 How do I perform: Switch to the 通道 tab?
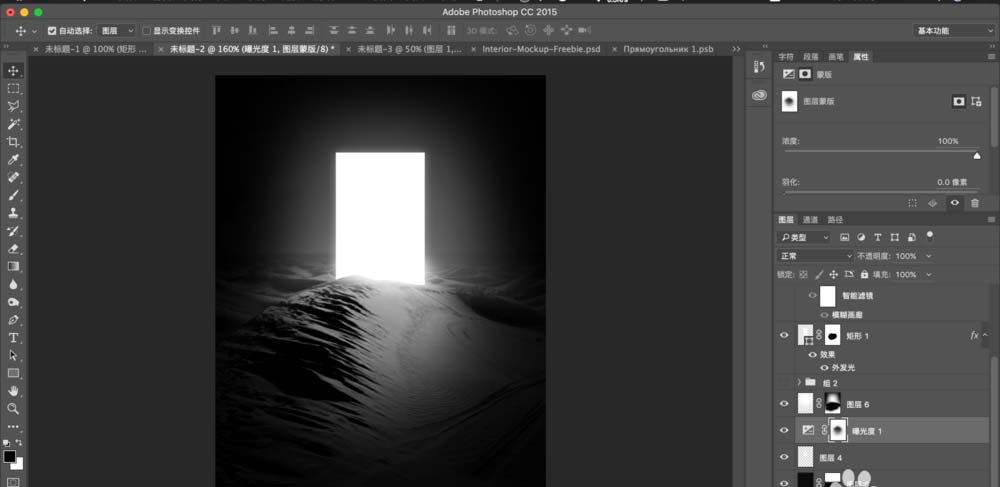point(810,219)
